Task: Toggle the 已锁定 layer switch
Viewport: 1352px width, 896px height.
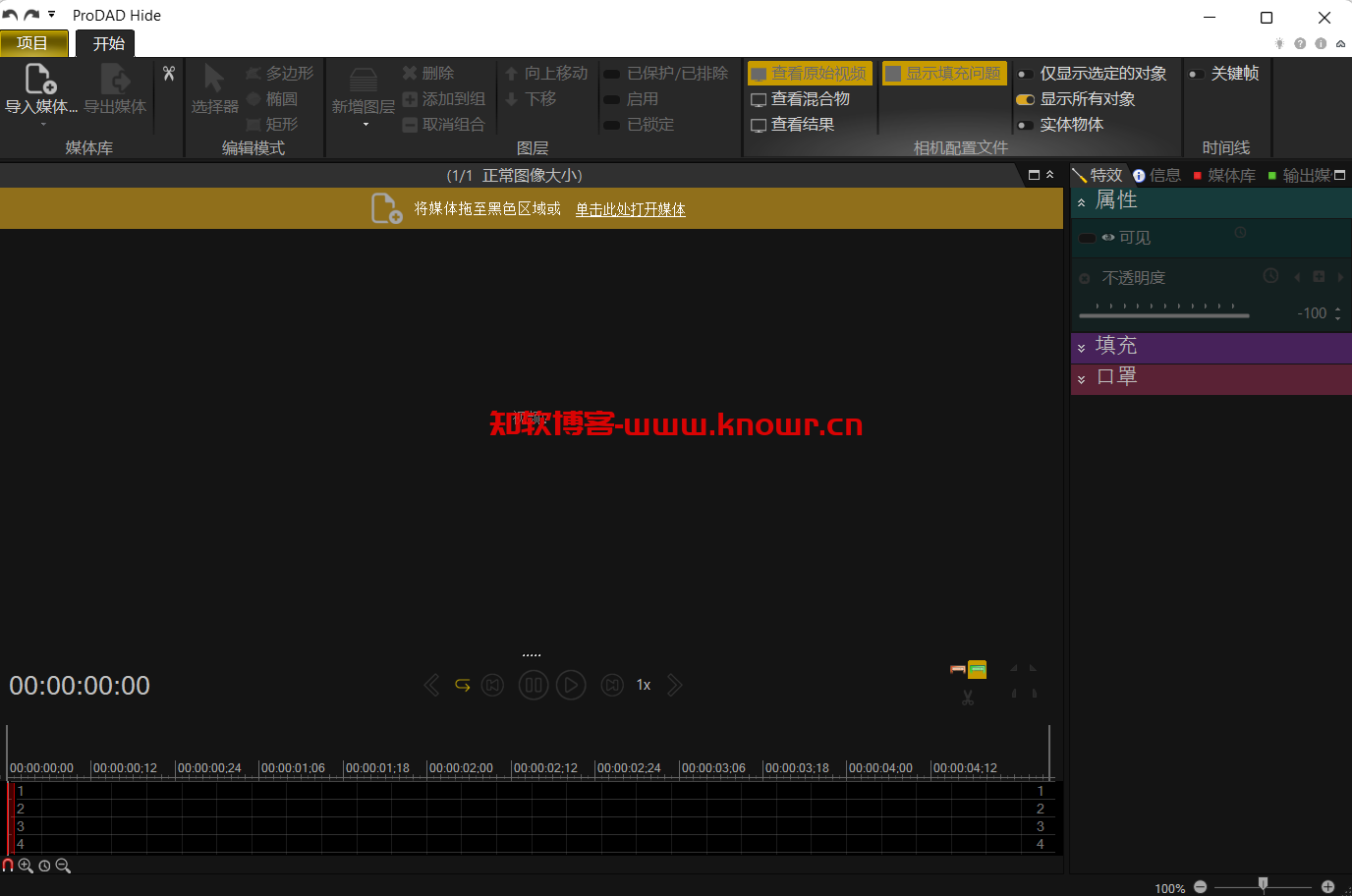Action: pyautogui.click(x=611, y=125)
